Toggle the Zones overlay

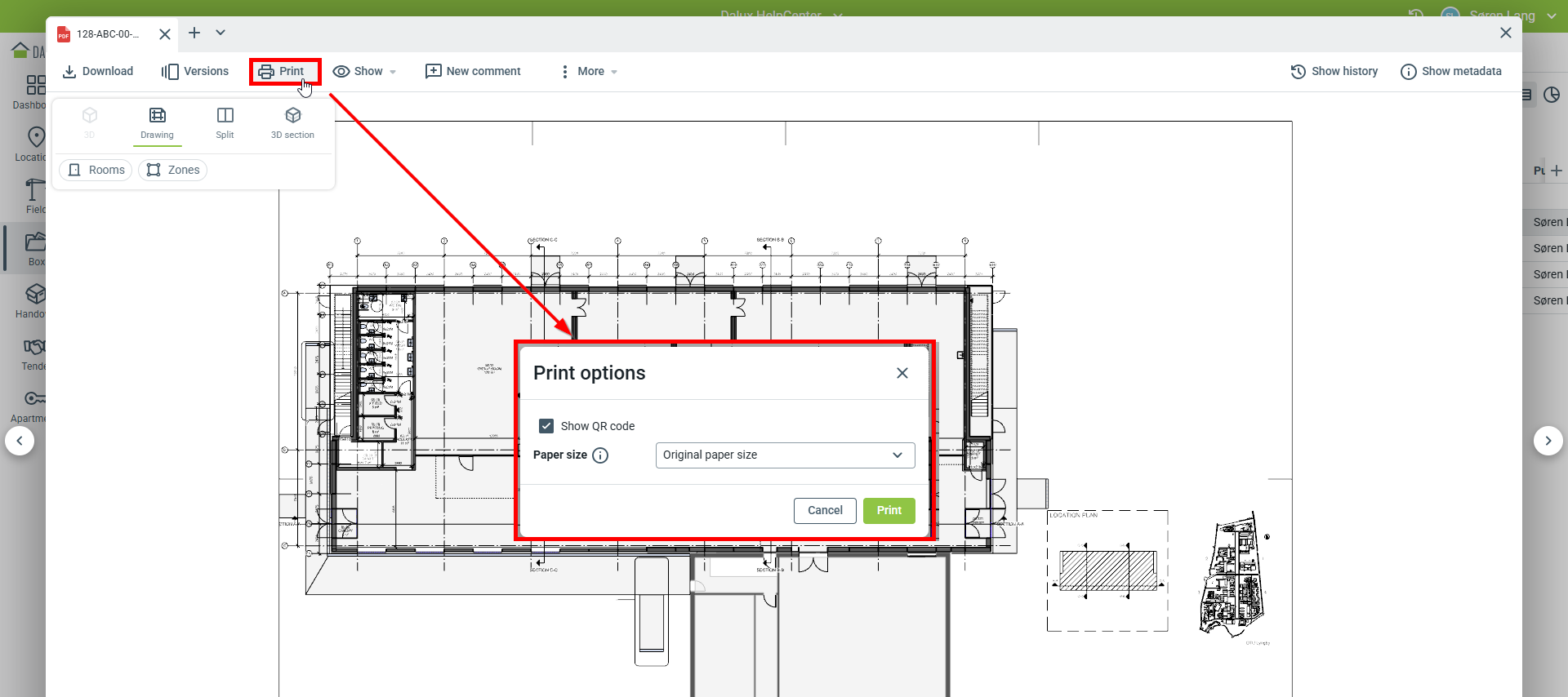(x=173, y=170)
